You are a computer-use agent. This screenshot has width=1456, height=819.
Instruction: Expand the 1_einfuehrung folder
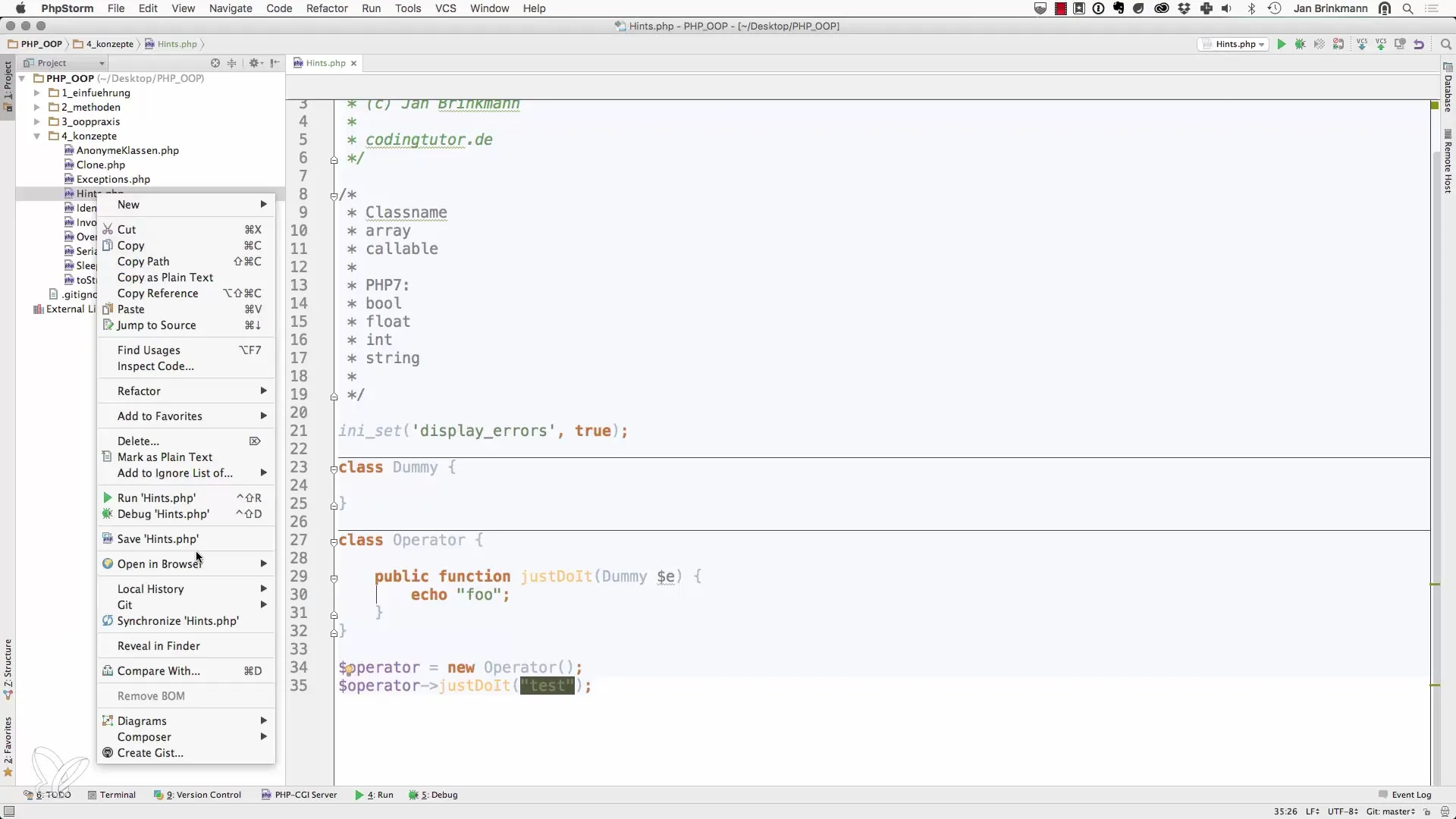pyautogui.click(x=36, y=93)
